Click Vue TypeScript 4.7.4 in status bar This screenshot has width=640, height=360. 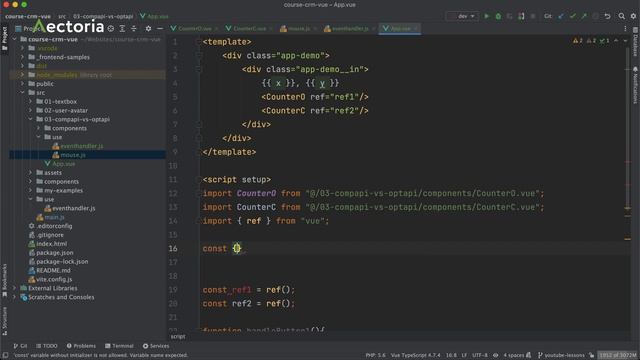click(x=416, y=355)
